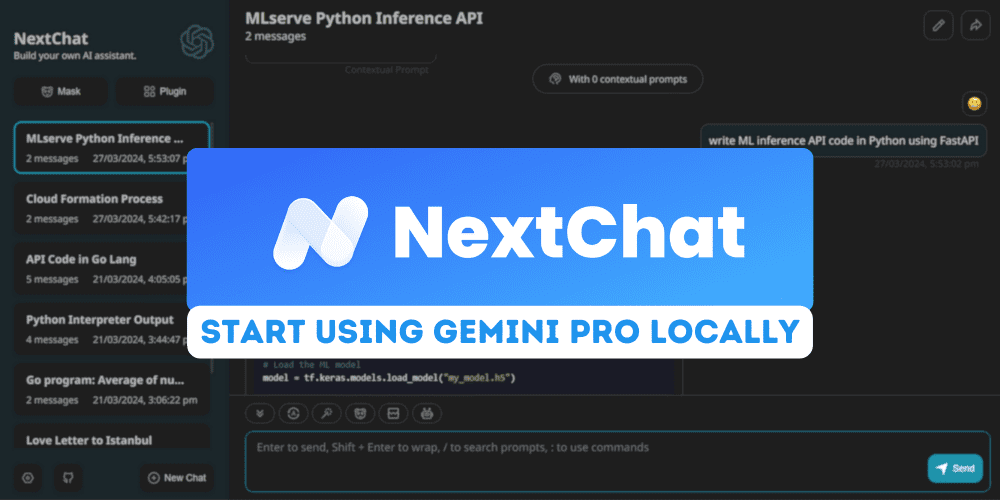Click the Mask button in the sidebar

[61, 91]
